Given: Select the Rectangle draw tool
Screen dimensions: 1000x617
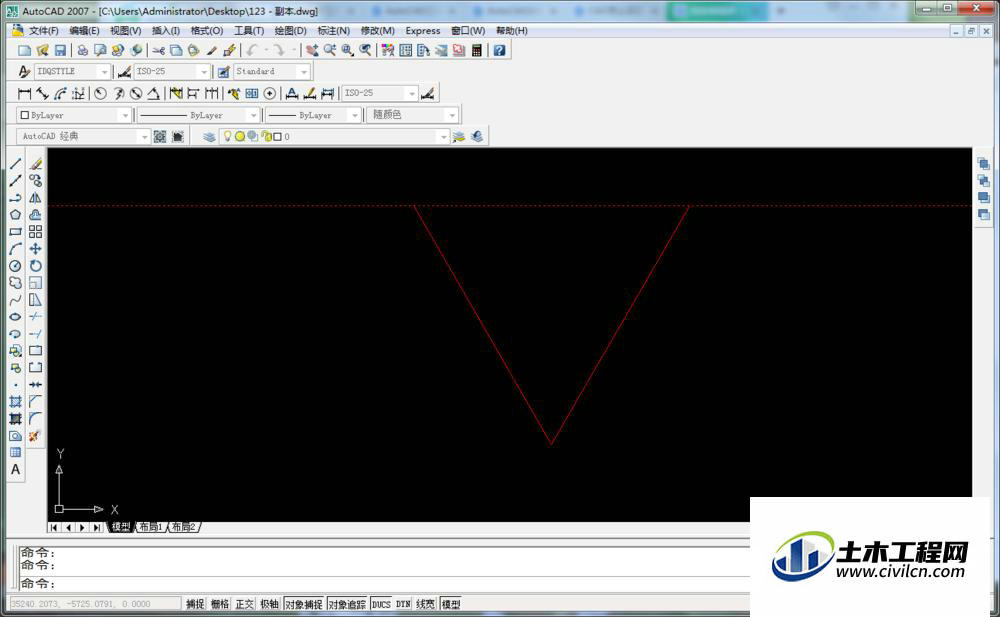Looking at the screenshot, I should pos(15,232).
